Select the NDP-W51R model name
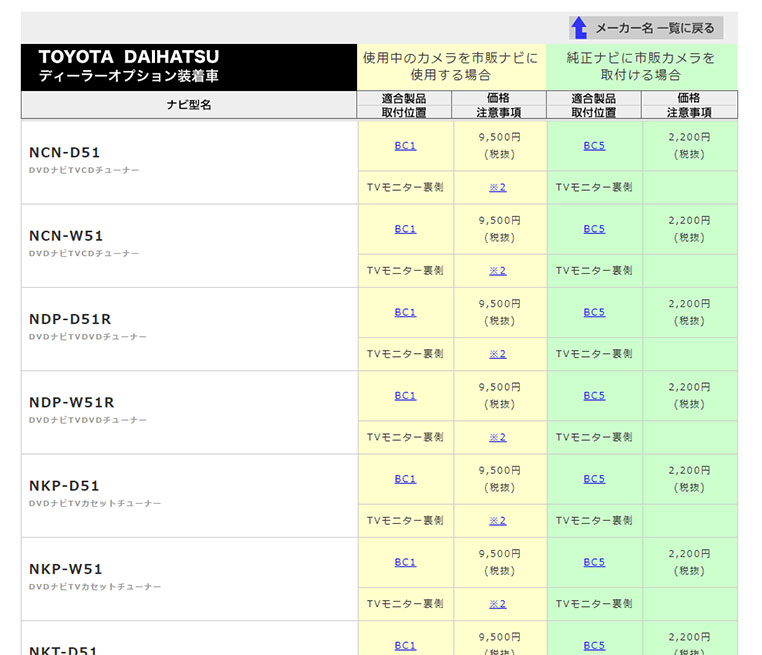Viewport: 762px width, 655px height. coord(72,403)
